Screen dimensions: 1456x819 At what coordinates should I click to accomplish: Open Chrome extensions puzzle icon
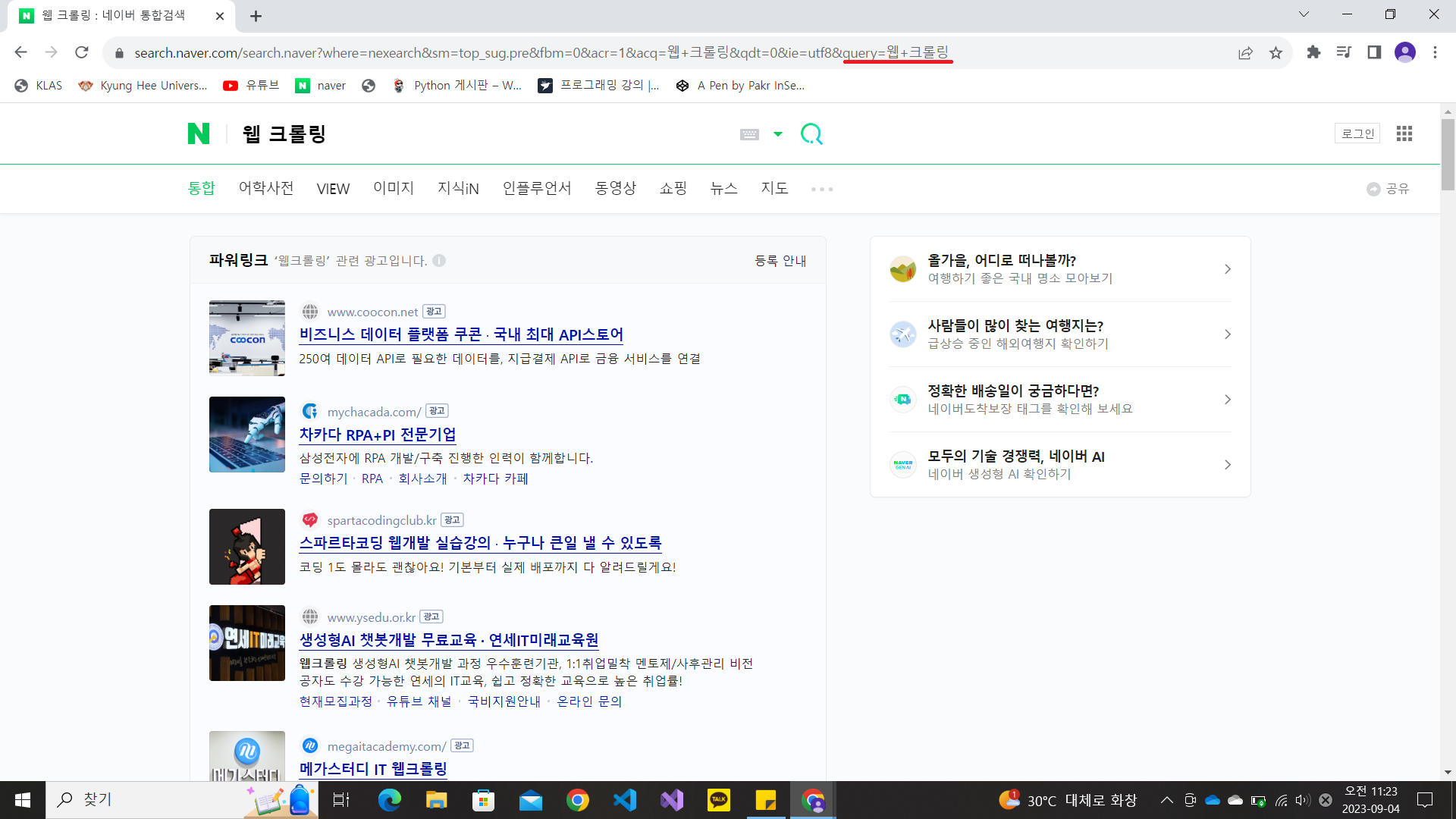pos(1313,52)
